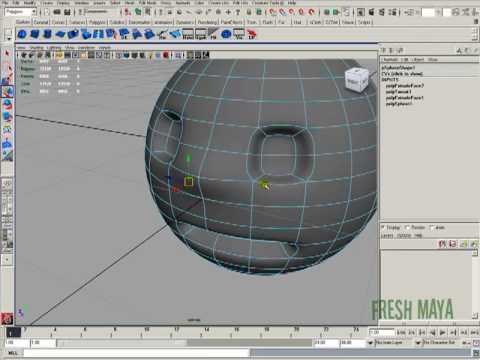The height and width of the screenshot is (360, 480).
Task: Click the MEL command line input field
Action: [136, 353]
